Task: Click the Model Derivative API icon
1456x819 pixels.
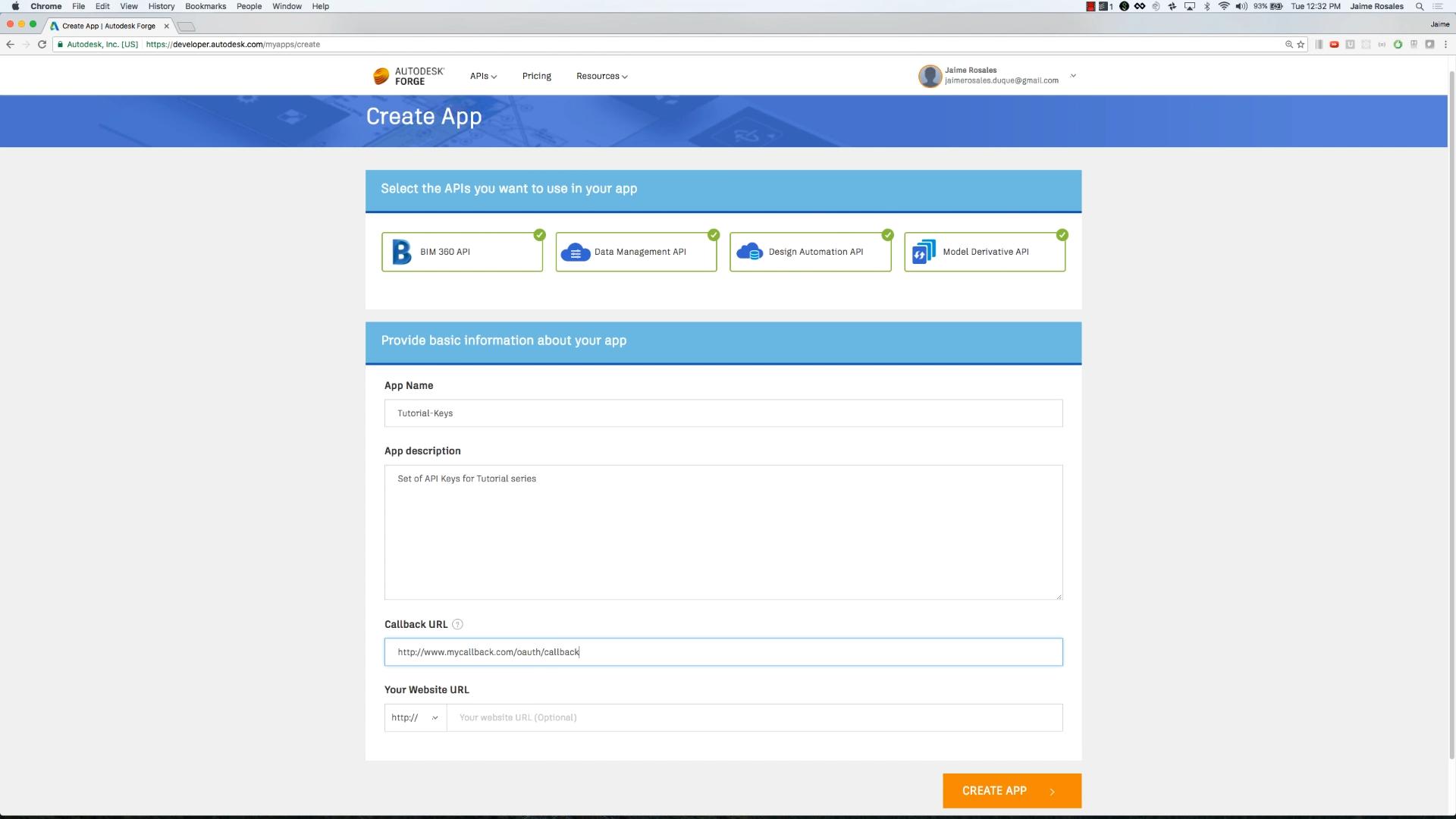Action: pyautogui.click(x=924, y=252)
